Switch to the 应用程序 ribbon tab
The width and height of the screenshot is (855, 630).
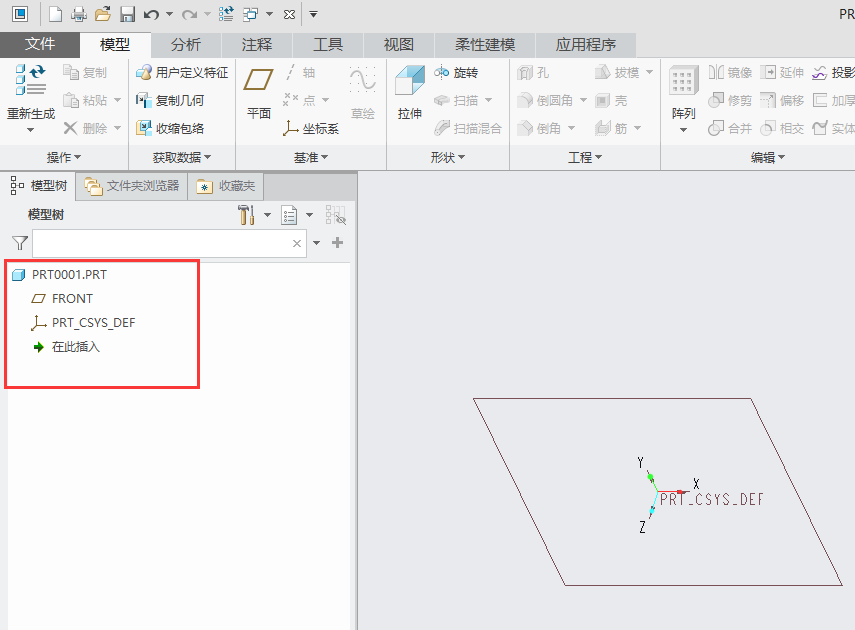586,45
